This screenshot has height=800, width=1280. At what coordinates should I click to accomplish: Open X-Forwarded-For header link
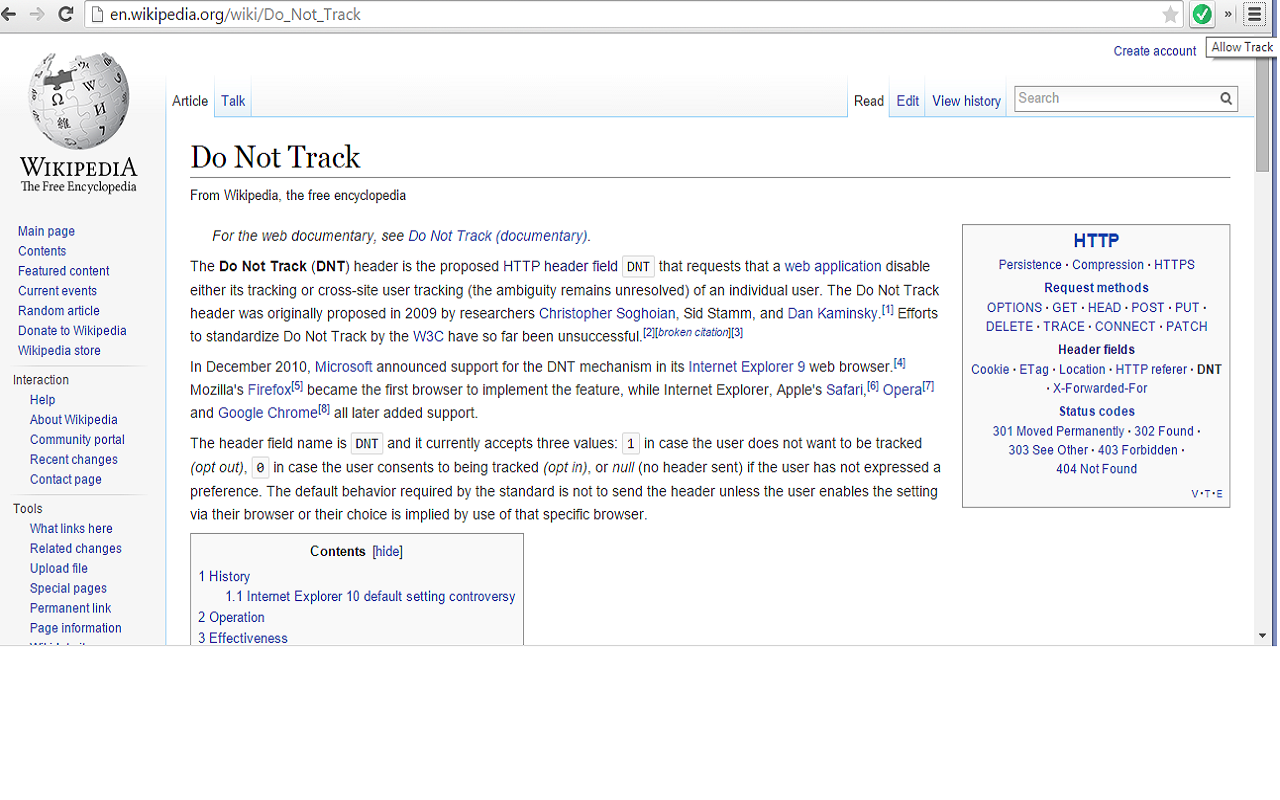pos(1100,388)
